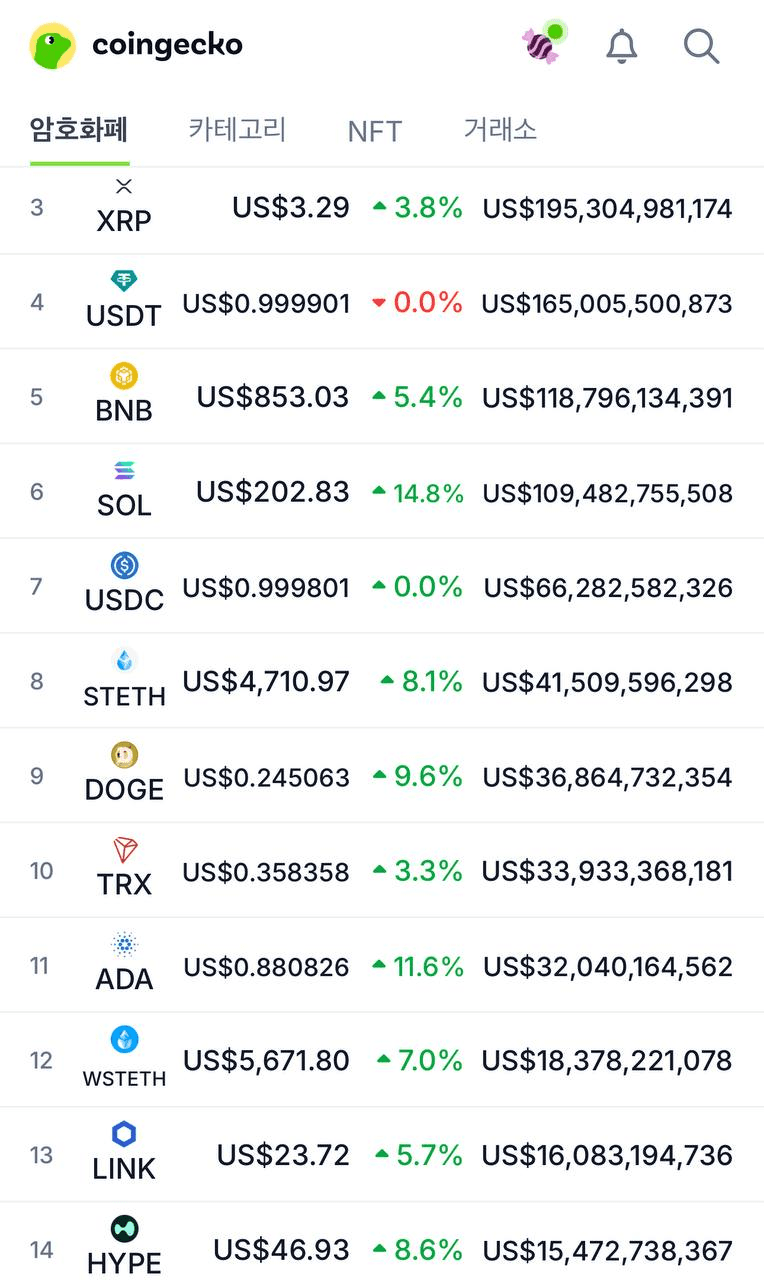Viewport: 764px width, 1280px height.
Task: Select the Dogecoin DOGE coin icon
Action: 124,755
